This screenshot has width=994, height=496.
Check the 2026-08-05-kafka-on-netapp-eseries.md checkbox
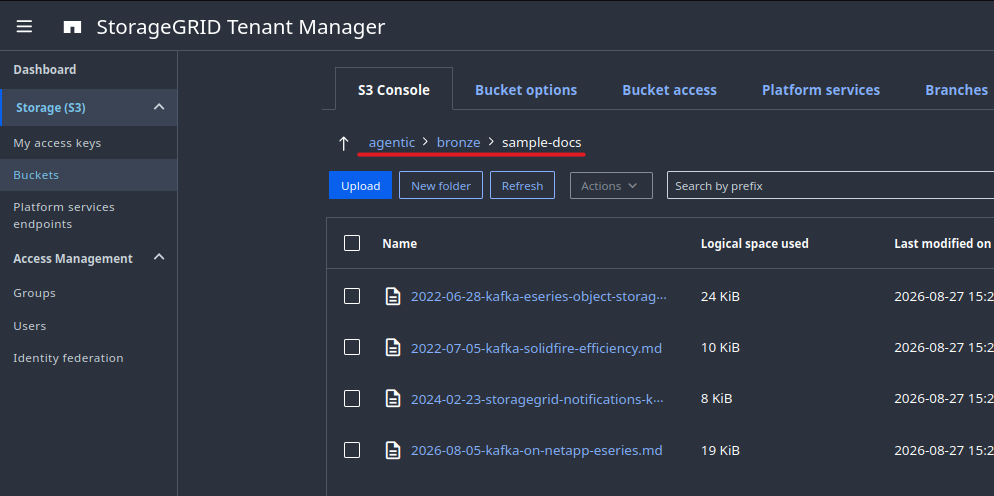pos(352,450)
